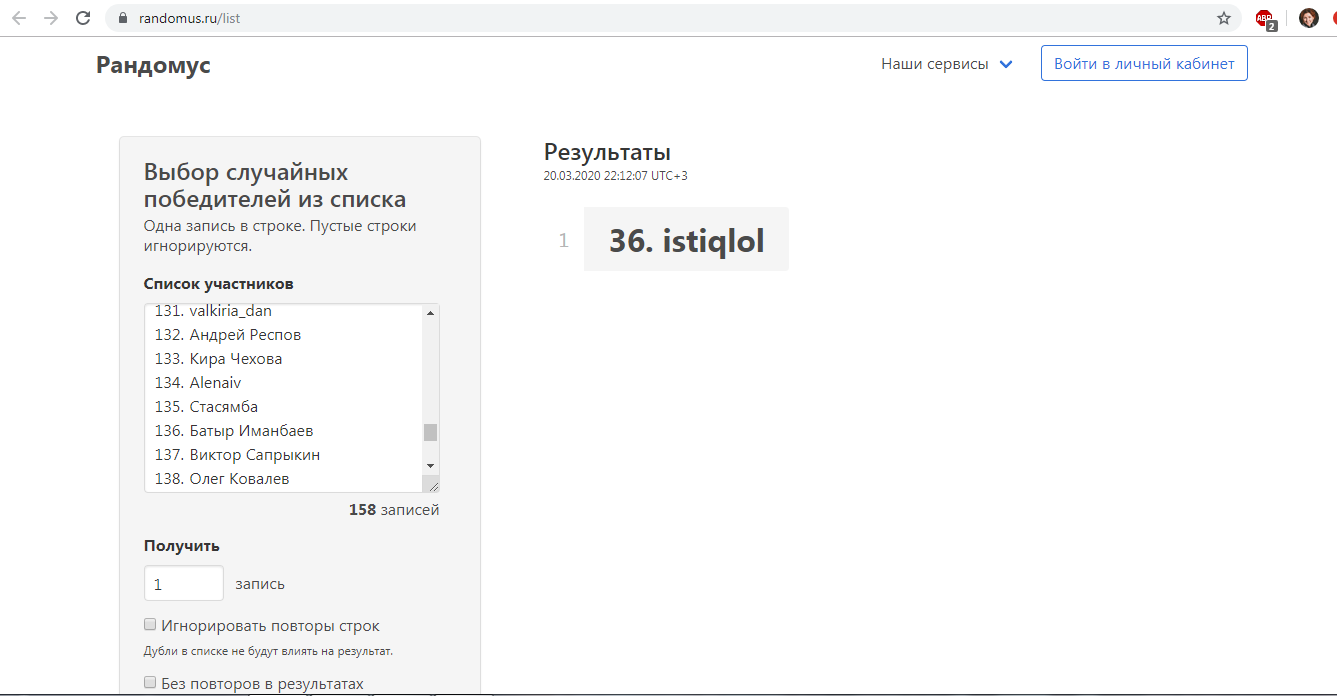Screen dimensions: 1337x696
Task: Click the winner result '36. istiqlol'
Action: 686,241
